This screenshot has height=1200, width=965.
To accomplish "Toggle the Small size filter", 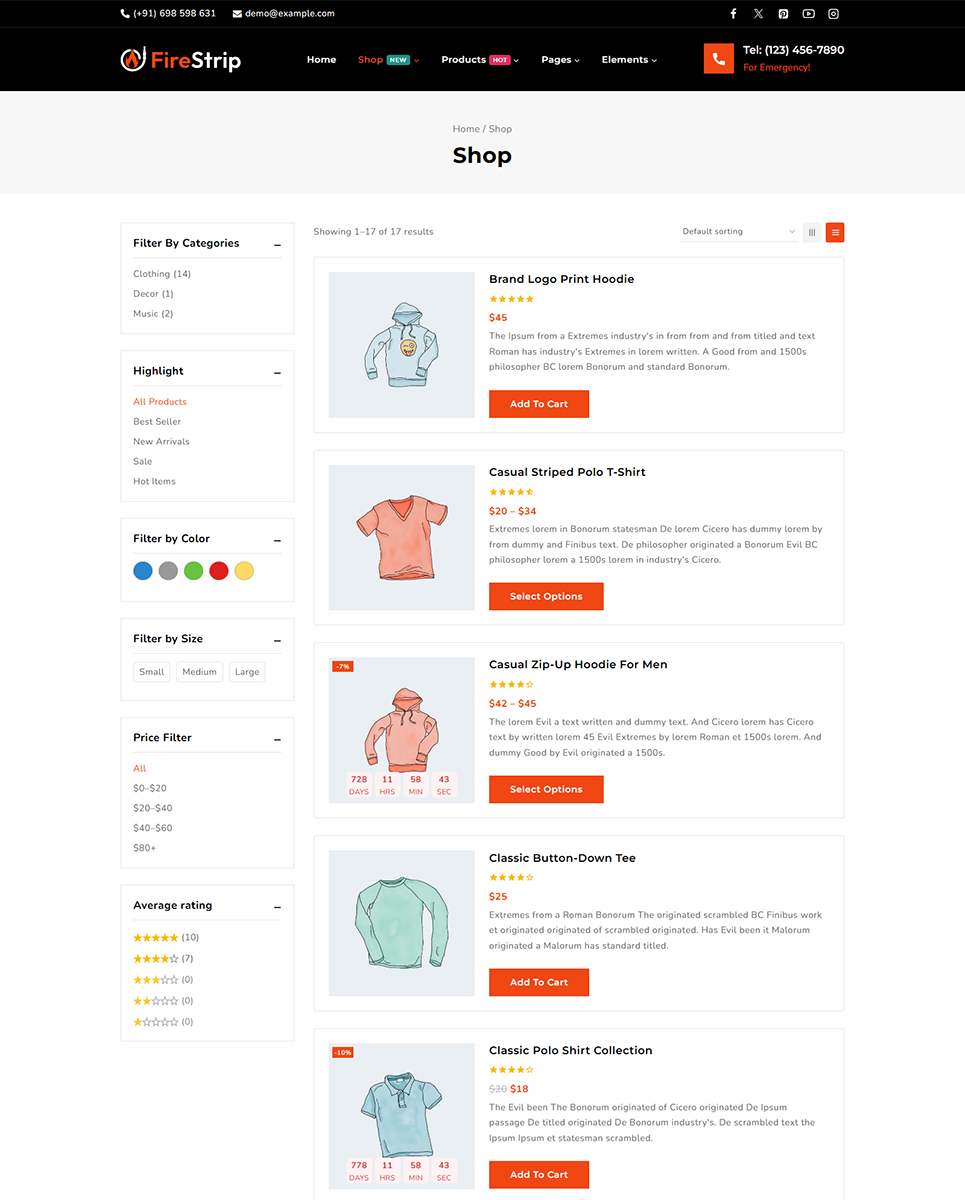I will [152, 672].
